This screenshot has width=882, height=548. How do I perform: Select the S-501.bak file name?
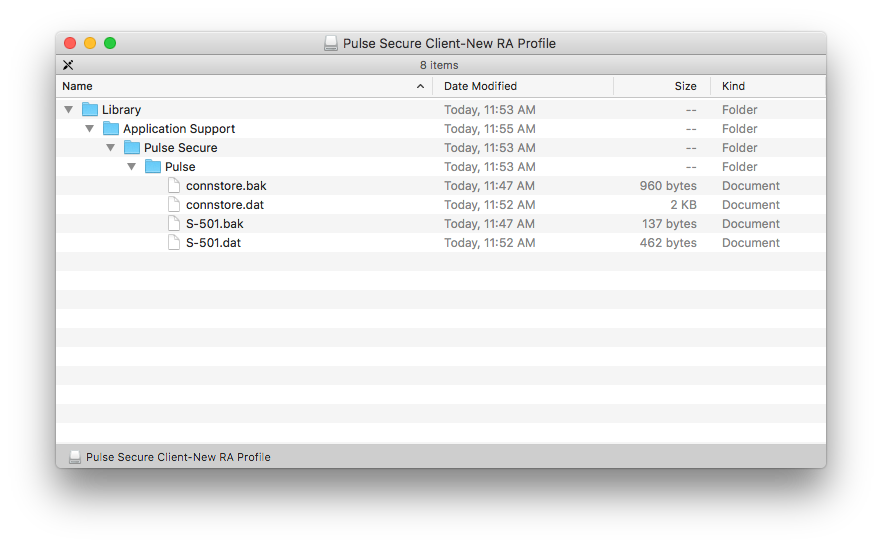coord(215,223)
